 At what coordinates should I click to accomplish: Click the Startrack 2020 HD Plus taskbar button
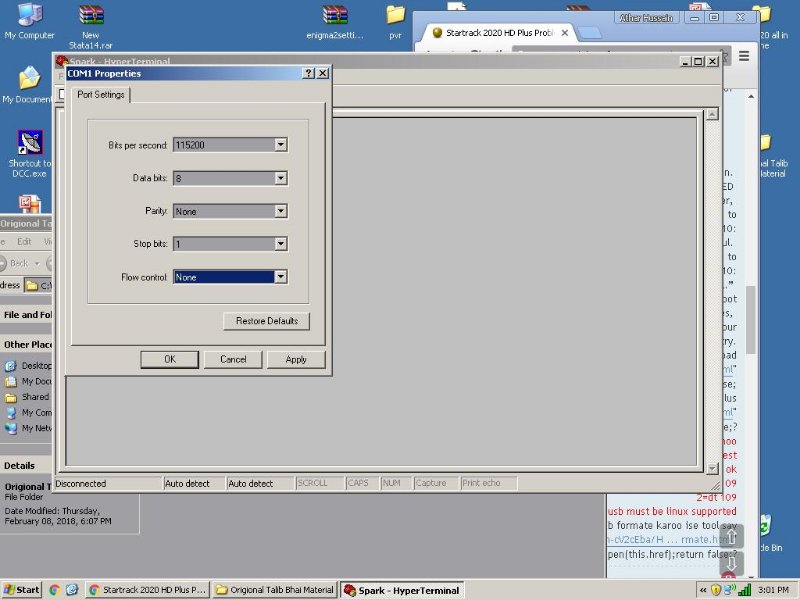[147, 590]
